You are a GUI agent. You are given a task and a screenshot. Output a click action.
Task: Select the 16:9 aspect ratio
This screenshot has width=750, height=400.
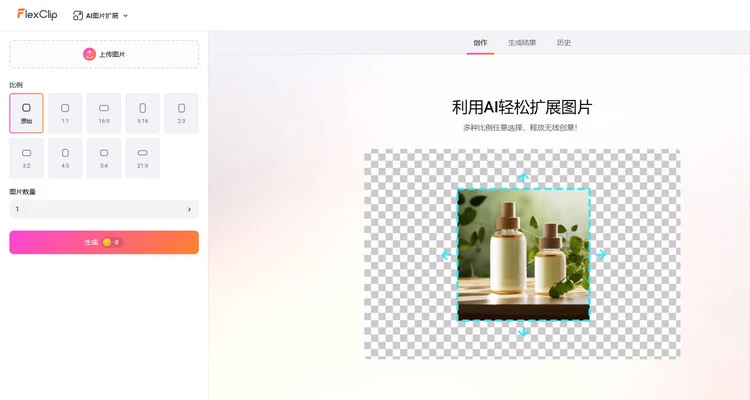click(104, 113)
